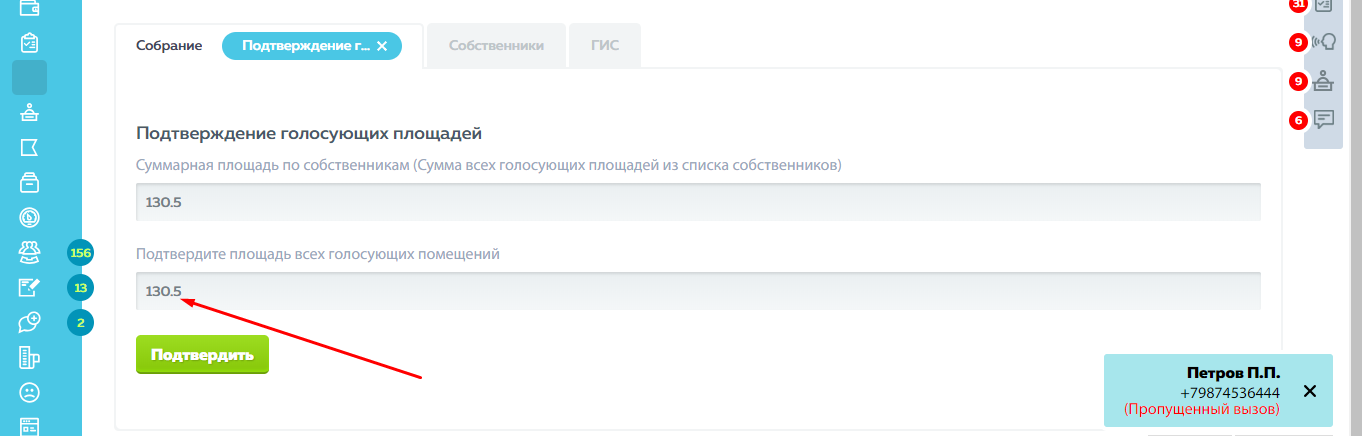The height and width of the screenshot is (436, 1362).
Task: Focus the Подтвердите площадь input field
Action: (x=698, y=291)
